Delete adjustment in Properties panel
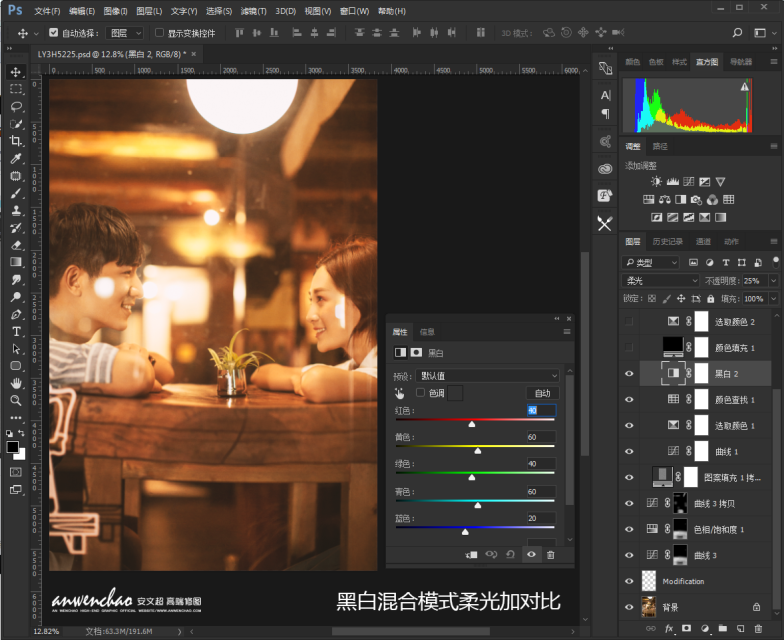784x640 pixels. [550, 554]
